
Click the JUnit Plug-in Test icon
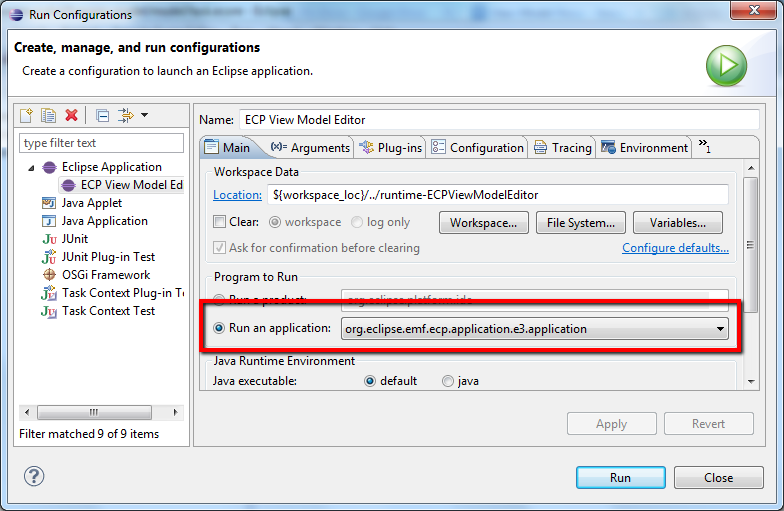coord(49,257)
